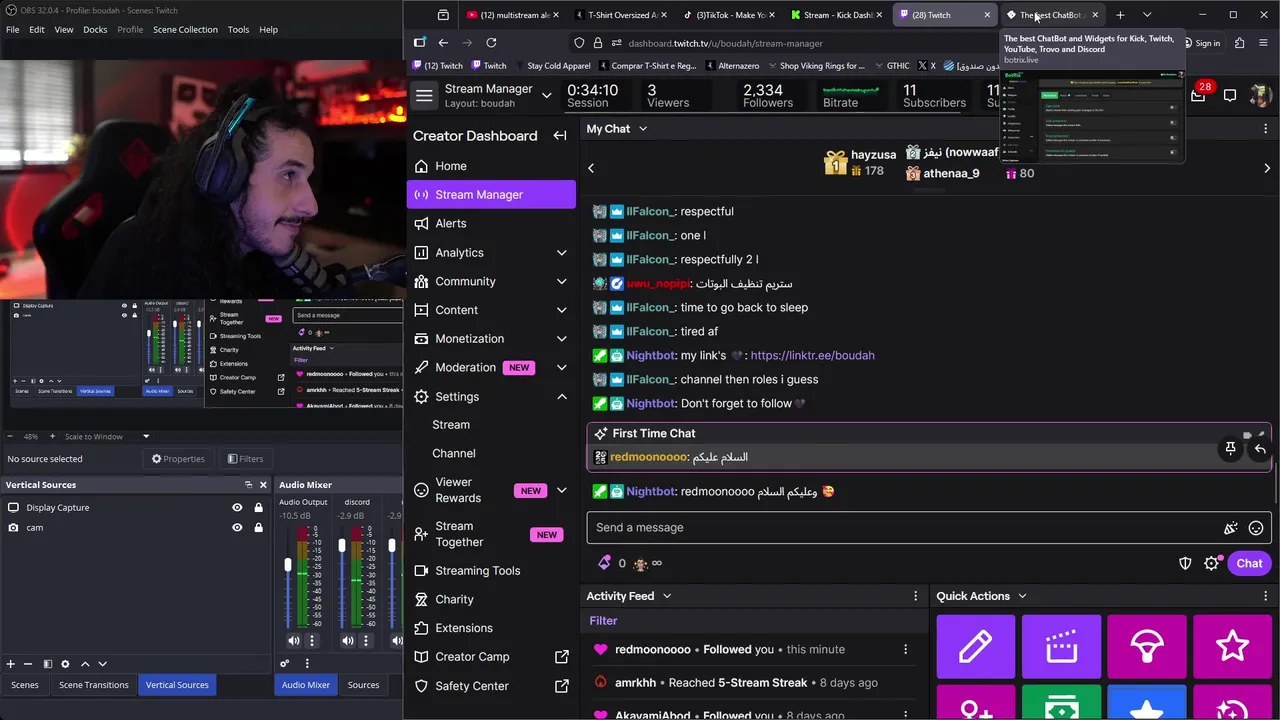
Task: Select the Display Capture source row
Action: [136, 508]
